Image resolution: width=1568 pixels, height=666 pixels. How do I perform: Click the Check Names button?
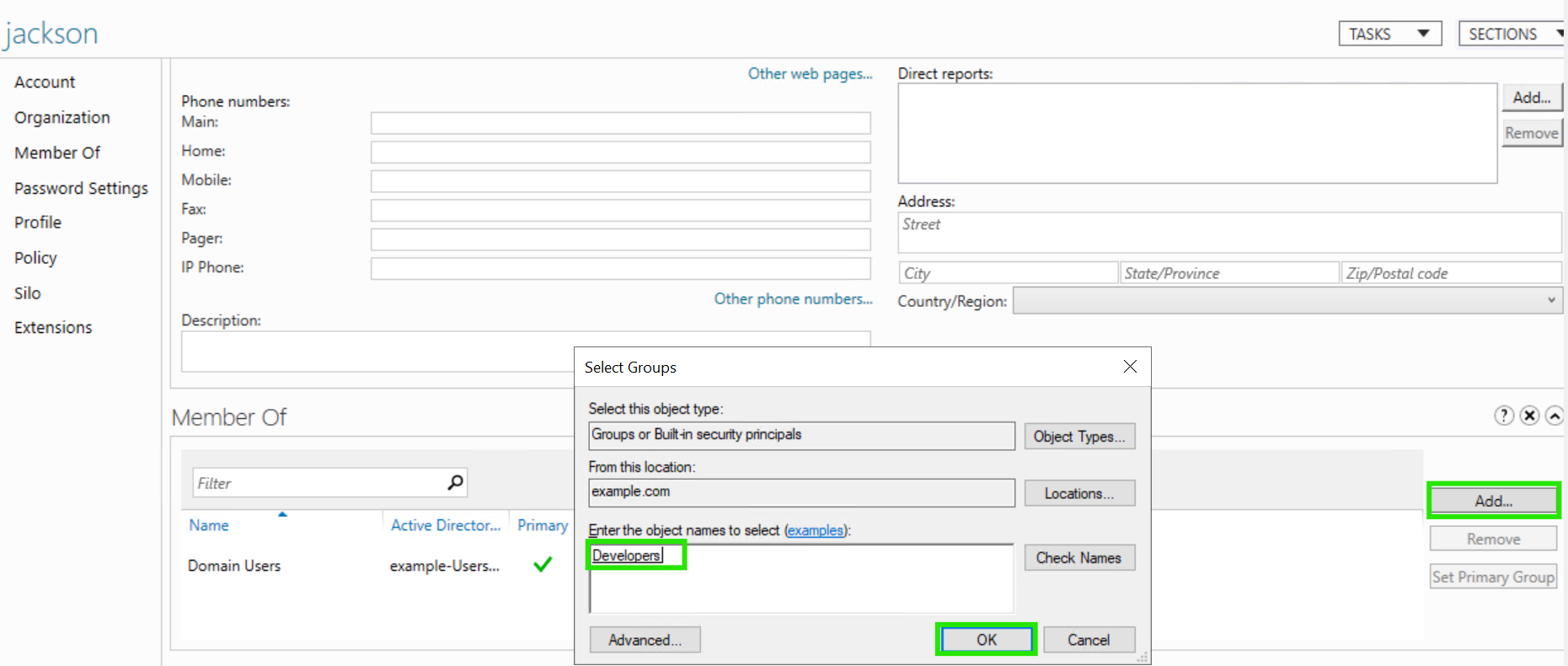(1078, 558)
